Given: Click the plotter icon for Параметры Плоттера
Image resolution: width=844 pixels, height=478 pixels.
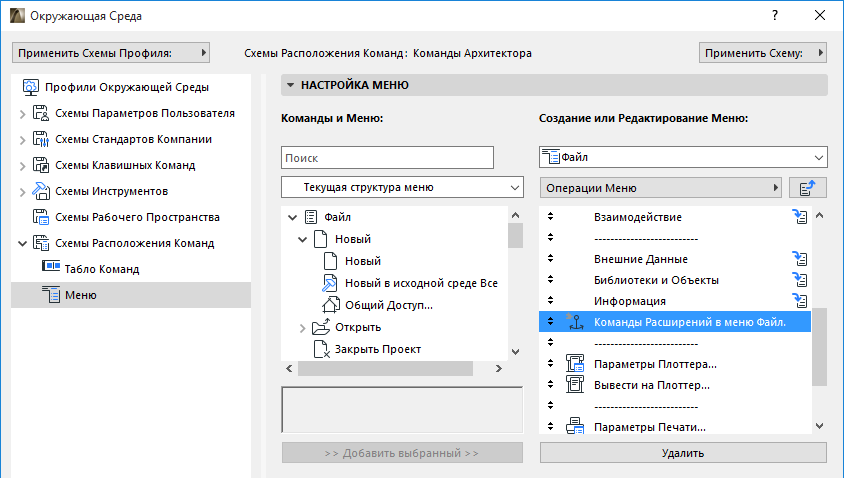Looking at the screenshot, I should [x=575, y=363].
